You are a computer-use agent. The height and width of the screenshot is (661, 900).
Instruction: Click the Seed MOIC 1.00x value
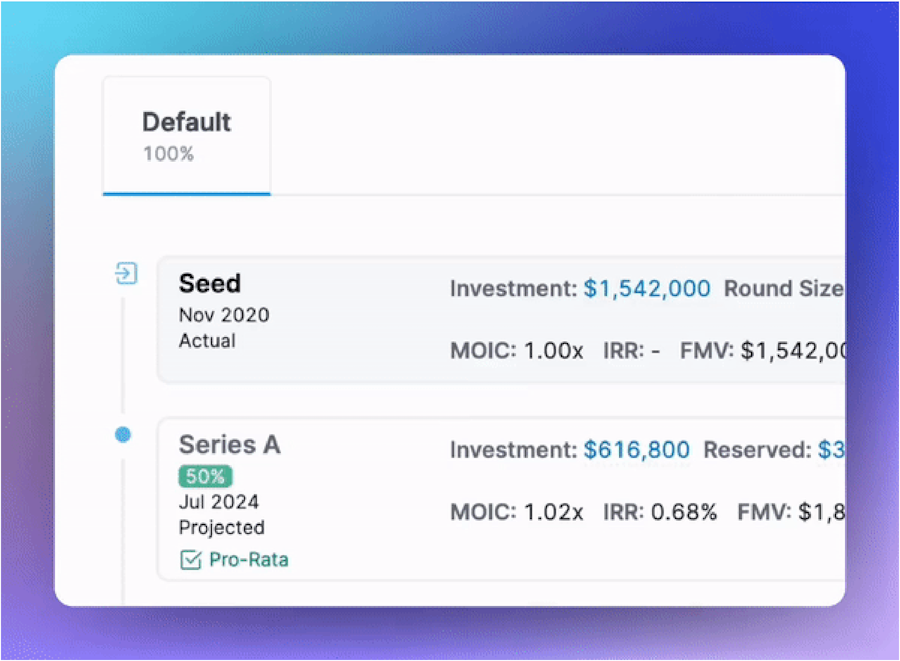click(x=554, y=351)
